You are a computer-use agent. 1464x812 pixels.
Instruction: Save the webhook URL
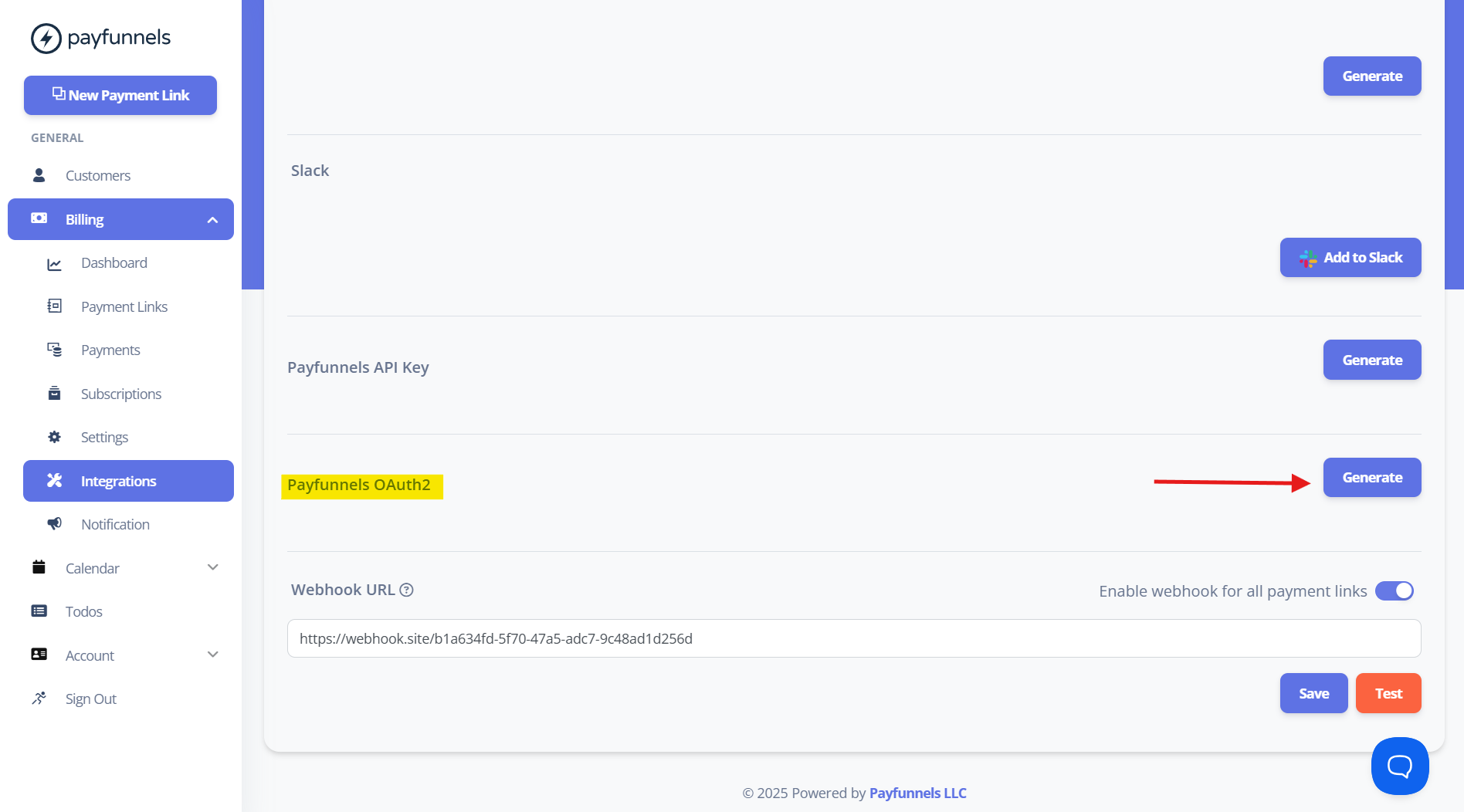pos(1313,693)
